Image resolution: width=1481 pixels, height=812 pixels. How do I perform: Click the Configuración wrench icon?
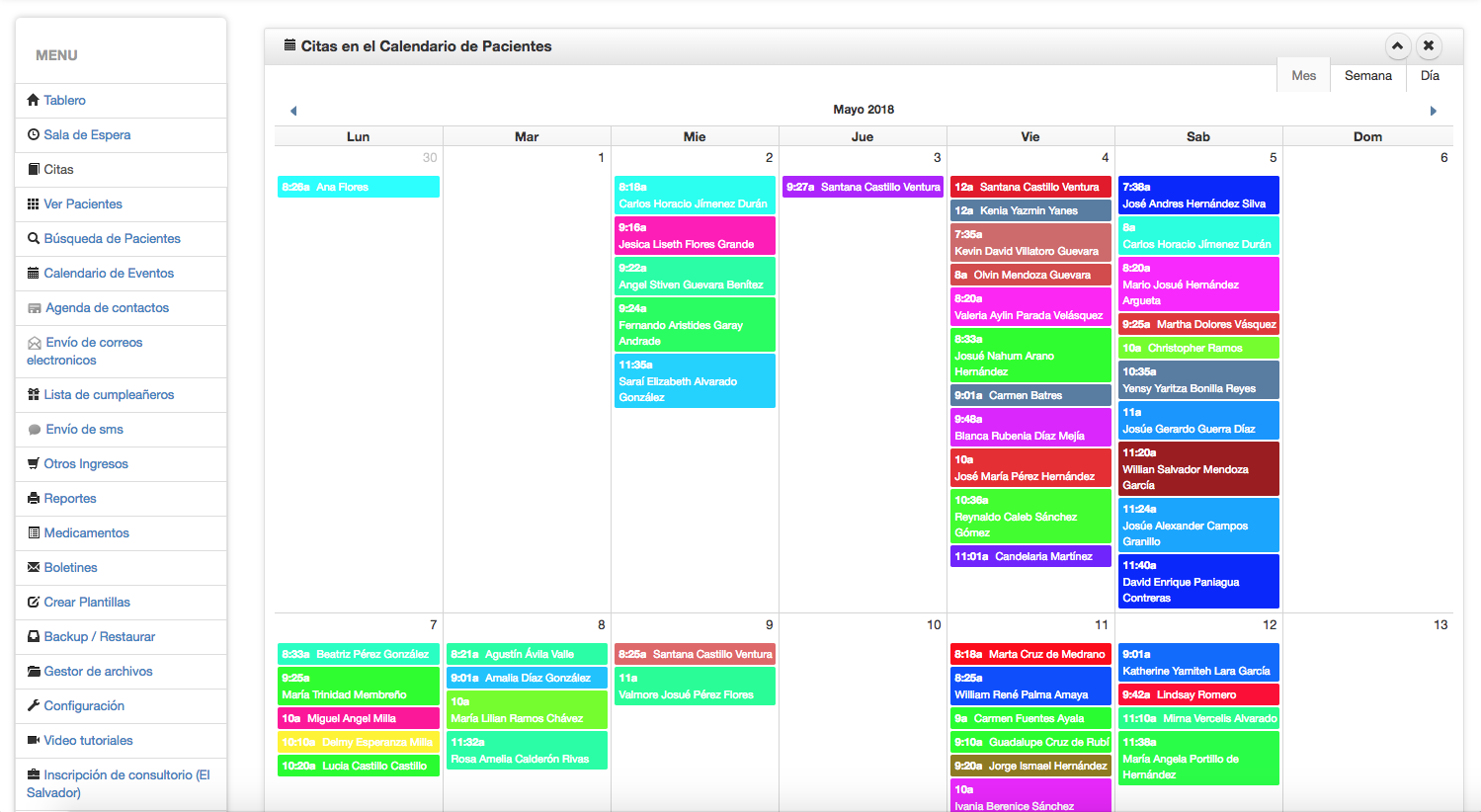click(34, 705)
